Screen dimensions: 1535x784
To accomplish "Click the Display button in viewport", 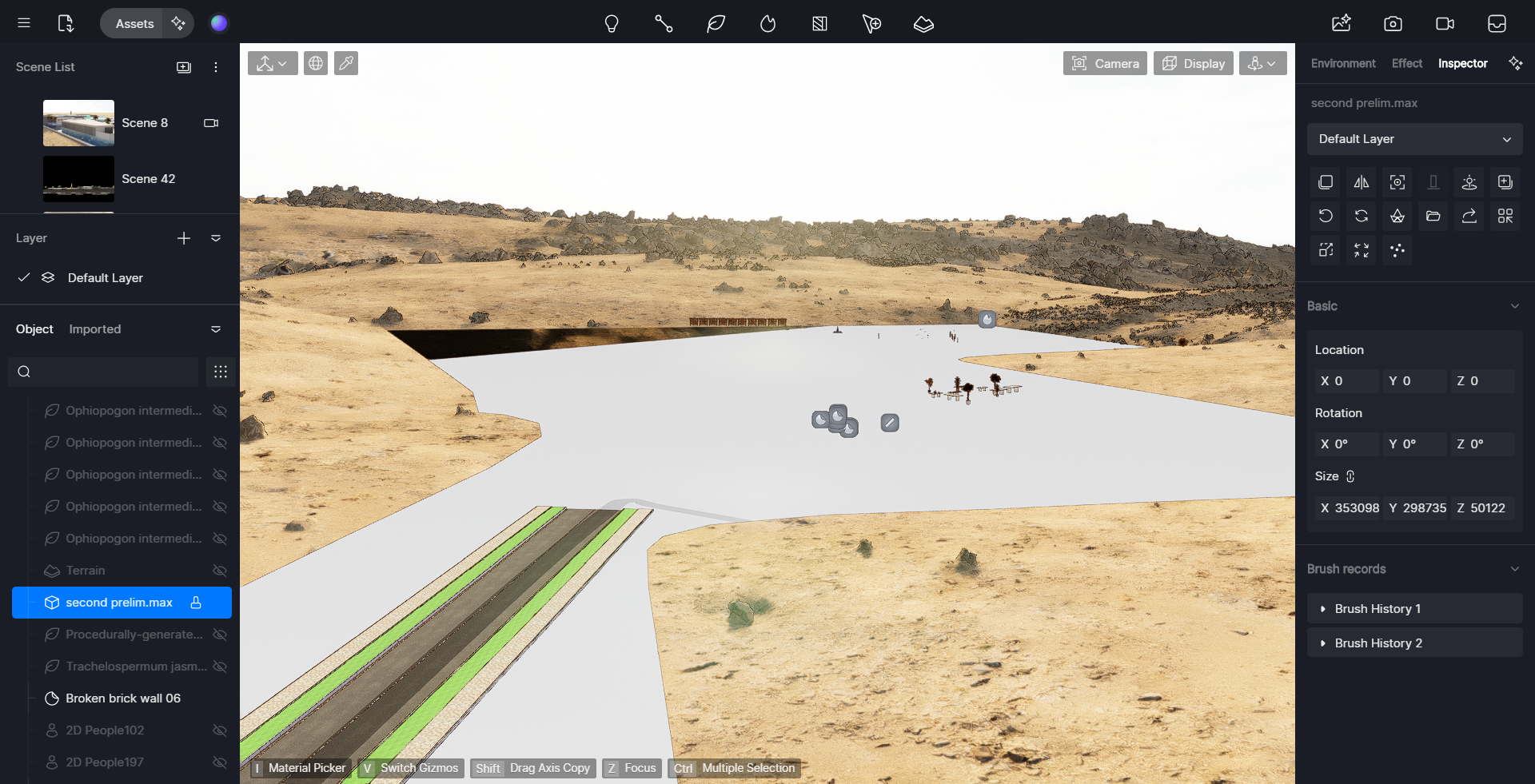I will [1193, 63].
